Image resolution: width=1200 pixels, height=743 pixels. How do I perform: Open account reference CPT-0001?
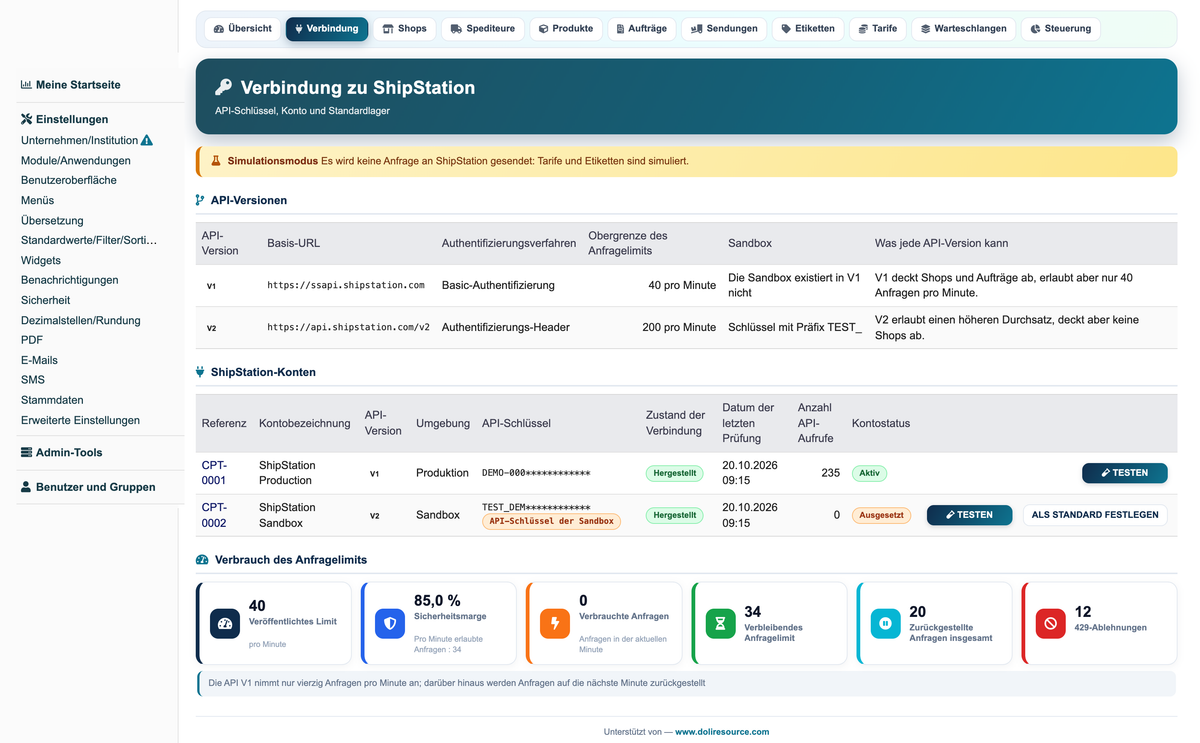tap(214, 473)
